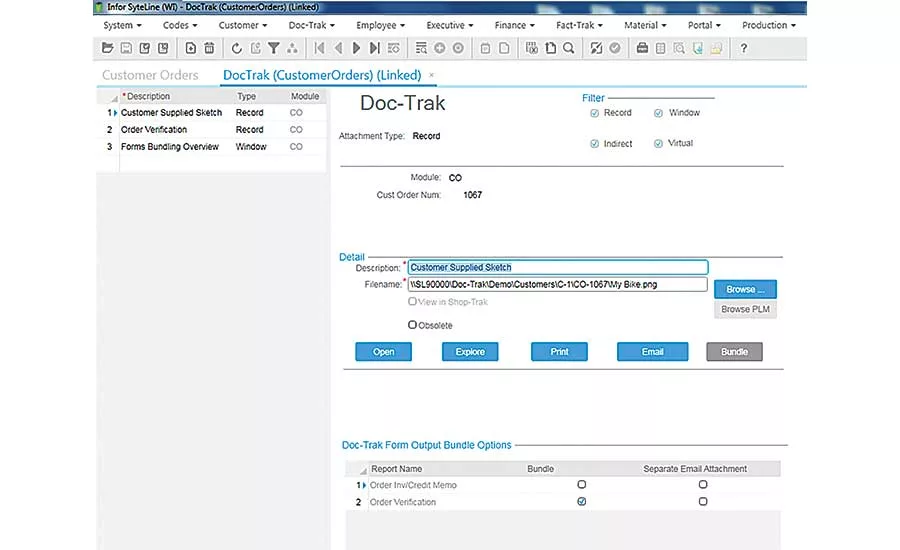Toggle the Window filter checkbox
This screenshot has height=550, width=900.
click(658, 113)
